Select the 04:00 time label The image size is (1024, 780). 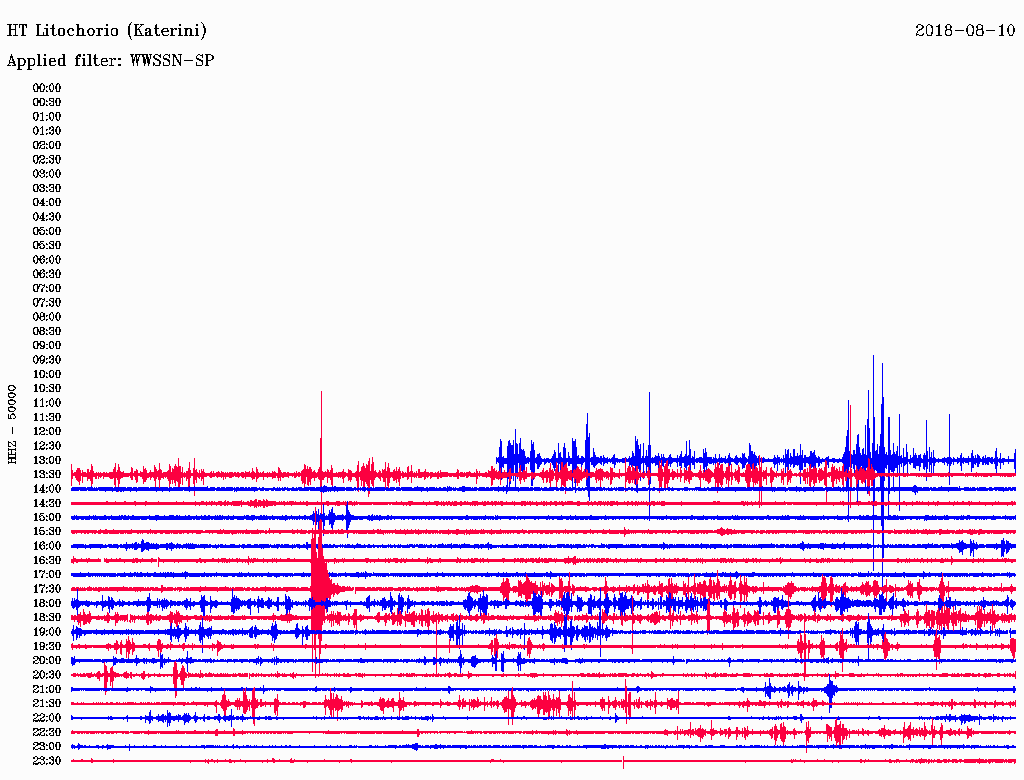point(47,203)
